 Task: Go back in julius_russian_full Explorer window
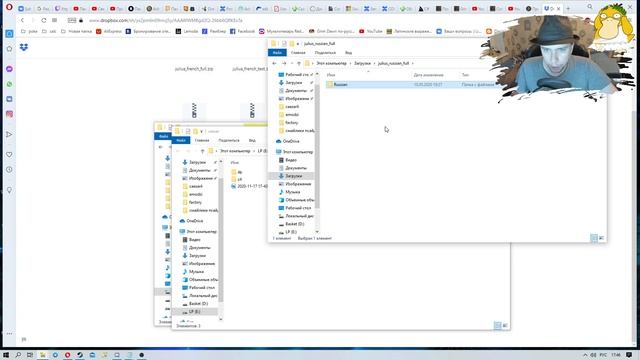(x=274, y=63)
